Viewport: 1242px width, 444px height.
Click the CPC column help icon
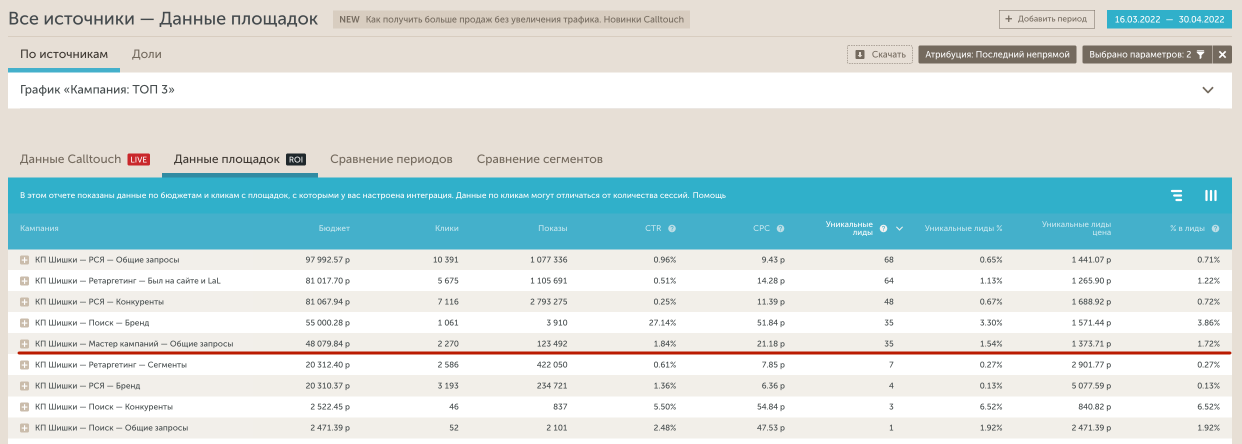pos(779,229)
